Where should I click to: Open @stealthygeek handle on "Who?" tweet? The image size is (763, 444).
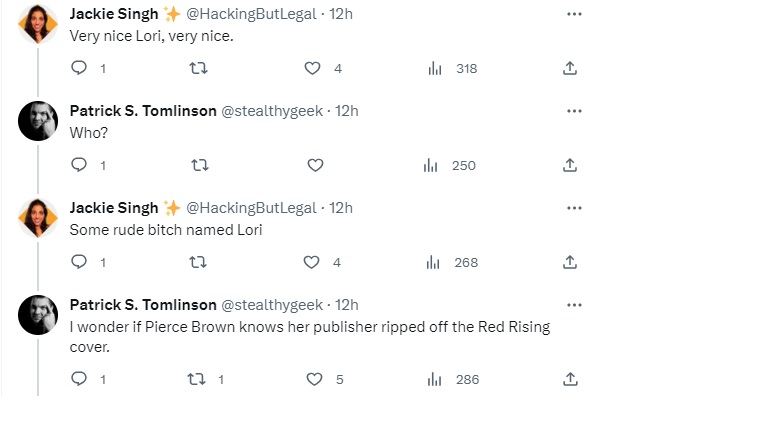271,111
